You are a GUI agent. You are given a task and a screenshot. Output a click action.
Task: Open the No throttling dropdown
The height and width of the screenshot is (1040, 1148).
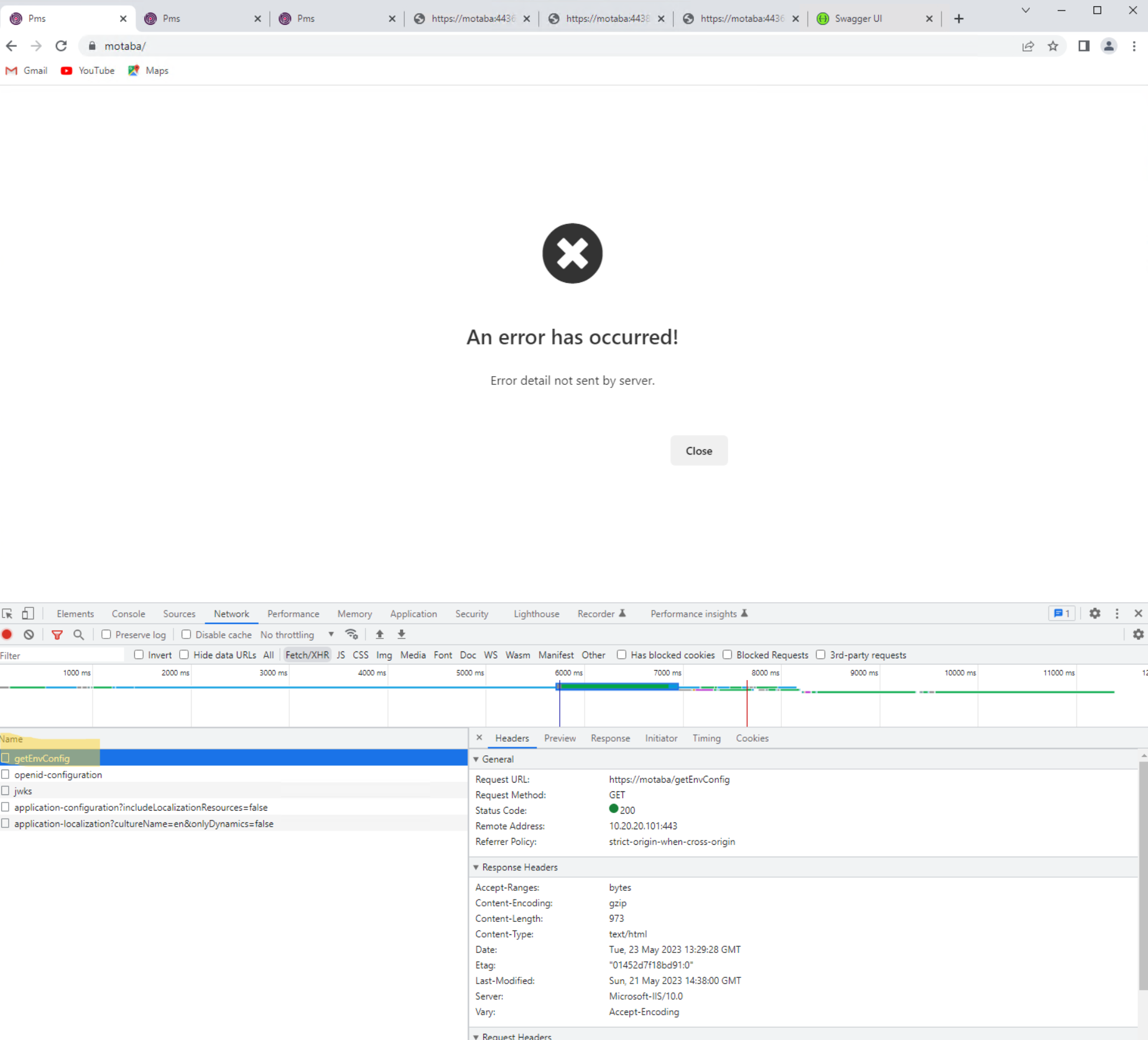click(x=297, y=635)
